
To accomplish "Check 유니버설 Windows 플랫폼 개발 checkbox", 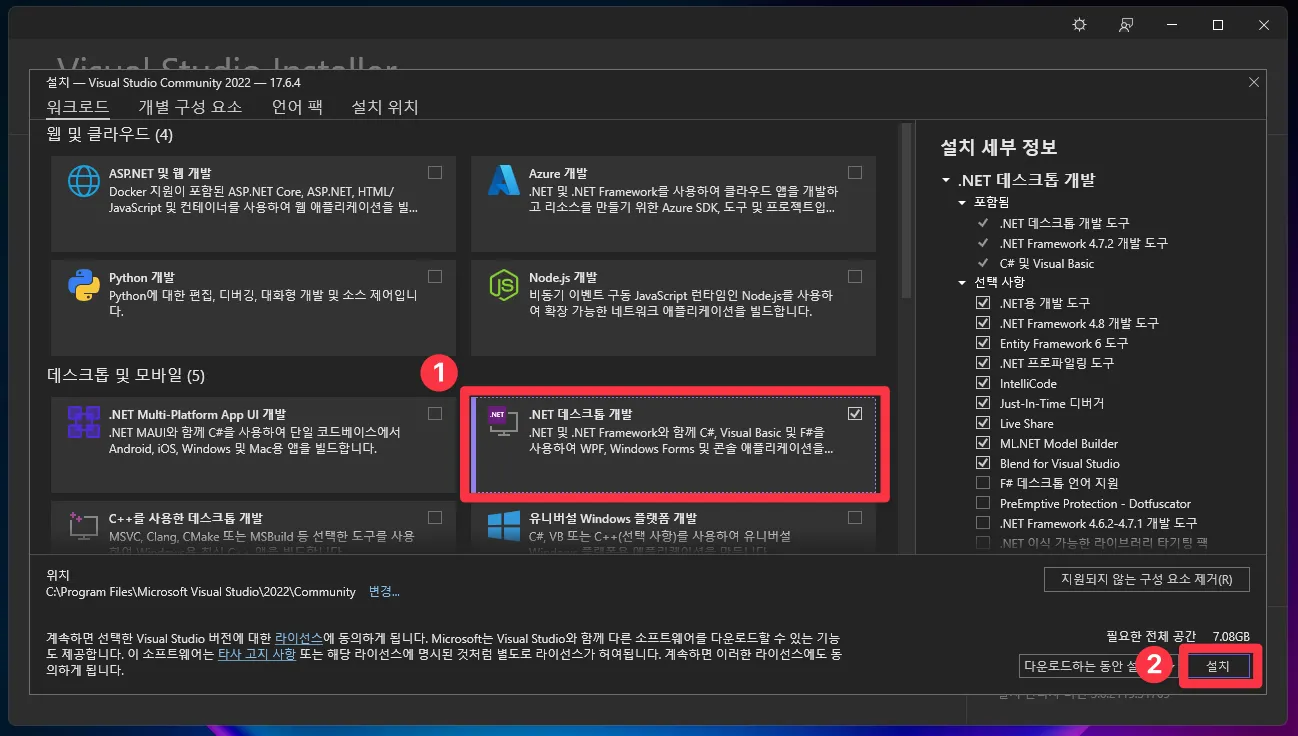I will [x=855, y=517].
